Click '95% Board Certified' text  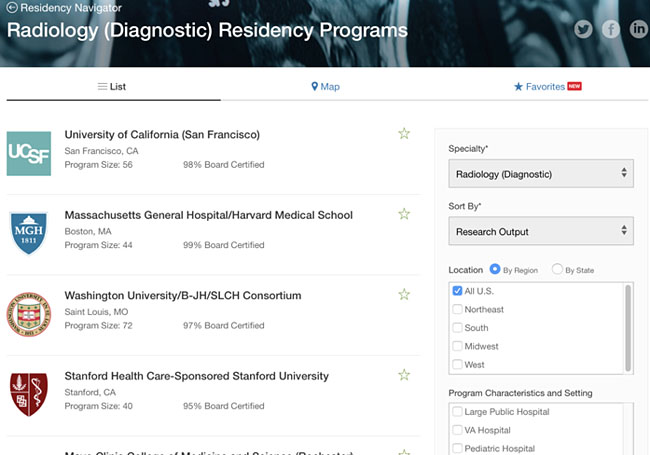coord(224,406)
